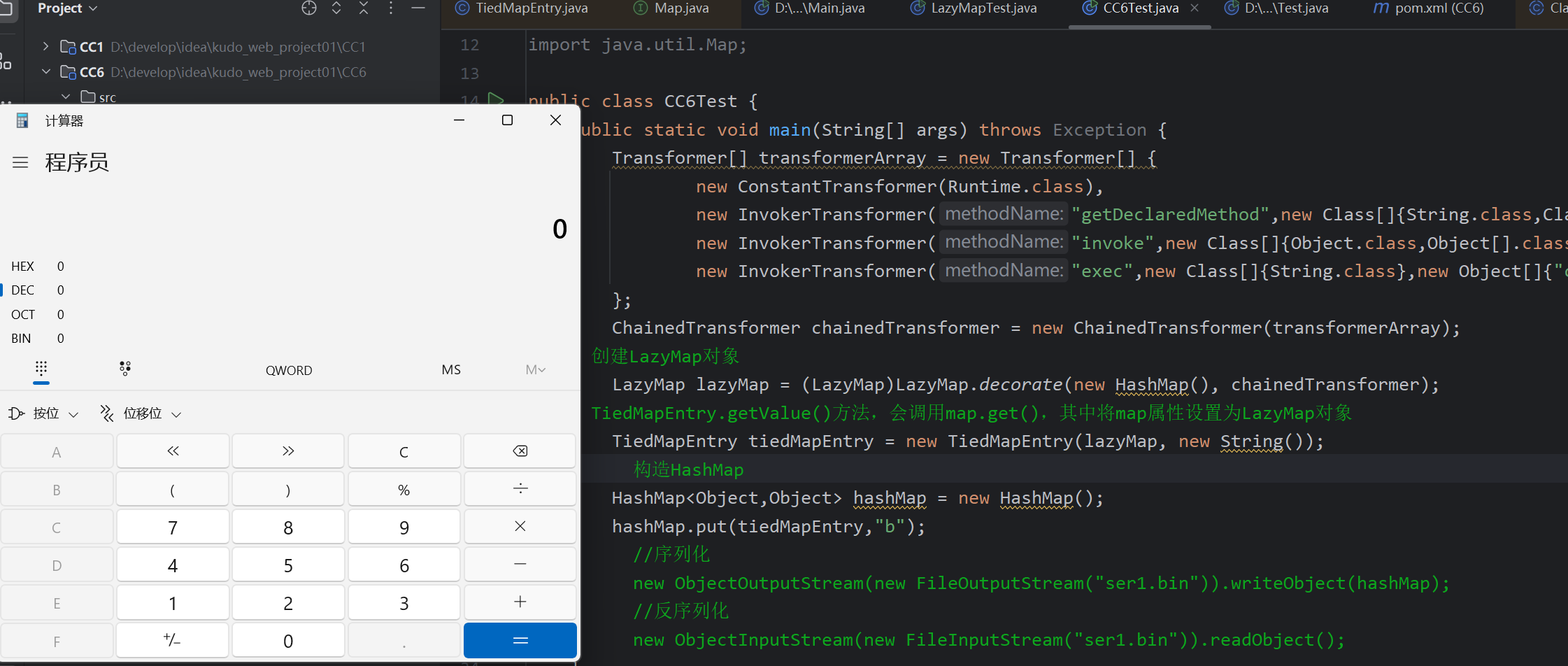Select BIN number base

coord(38,339)
